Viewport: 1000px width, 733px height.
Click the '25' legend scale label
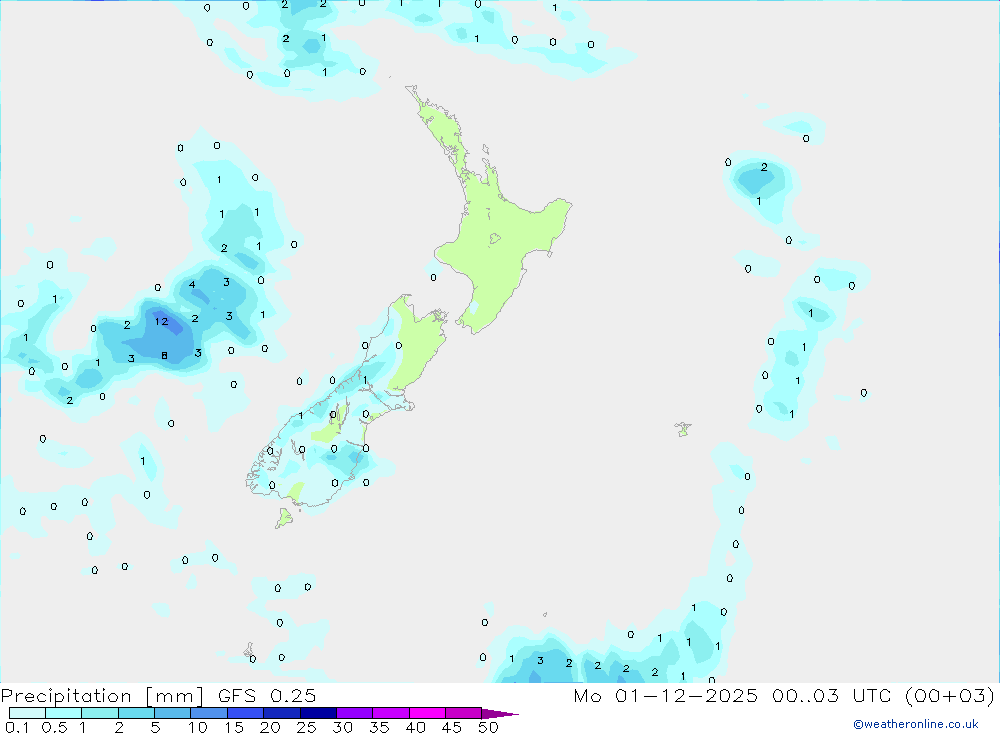(307, 727)
